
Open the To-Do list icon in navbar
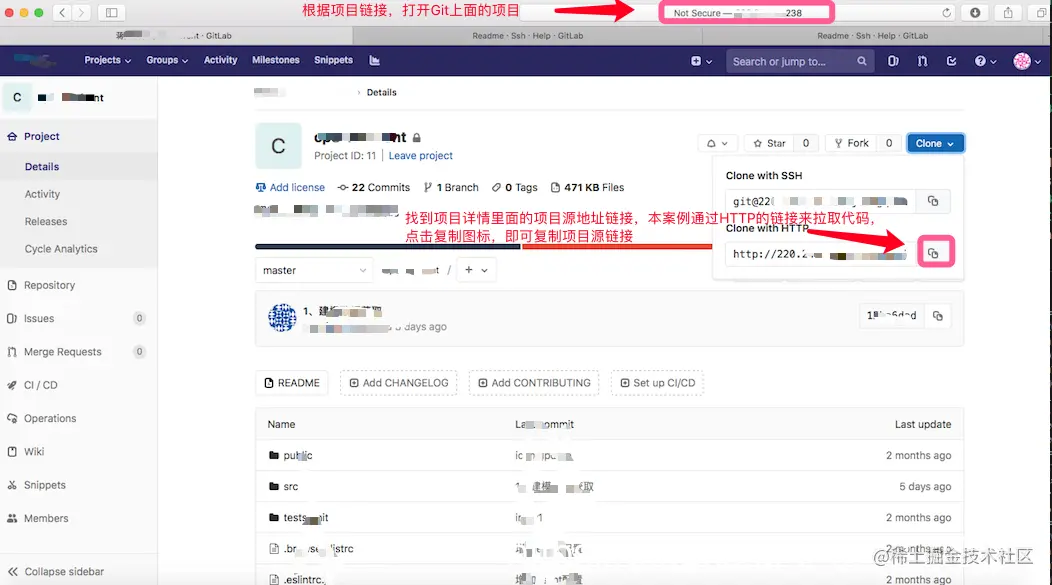pyautogui.click(x=951, y=61)
